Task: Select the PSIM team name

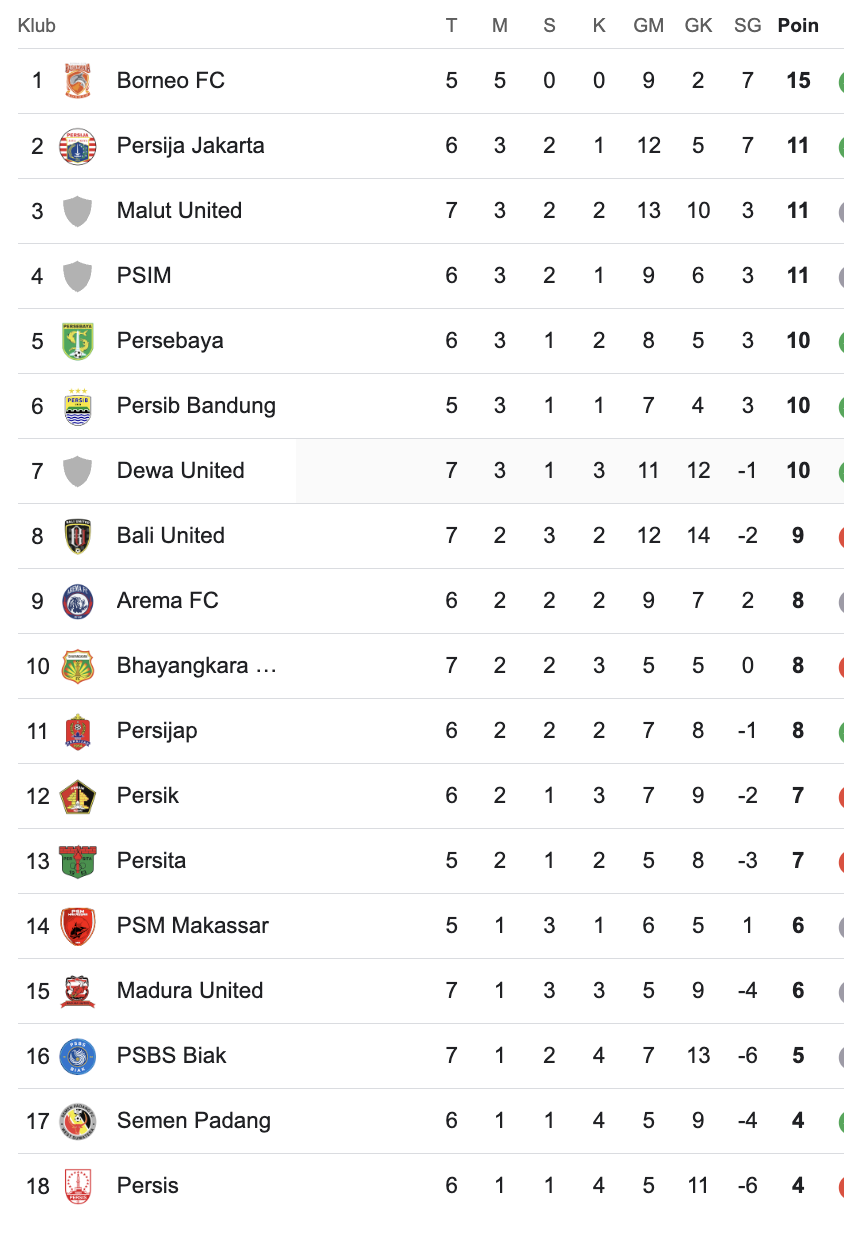Action: (x=144, y=276)
